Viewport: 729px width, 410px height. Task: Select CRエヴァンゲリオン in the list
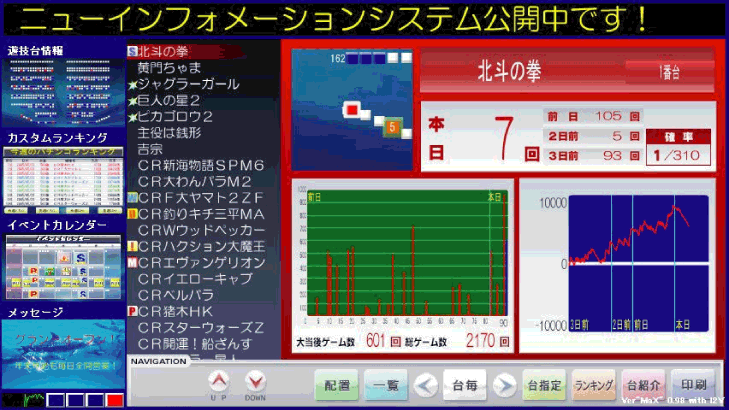pos(201,263)
